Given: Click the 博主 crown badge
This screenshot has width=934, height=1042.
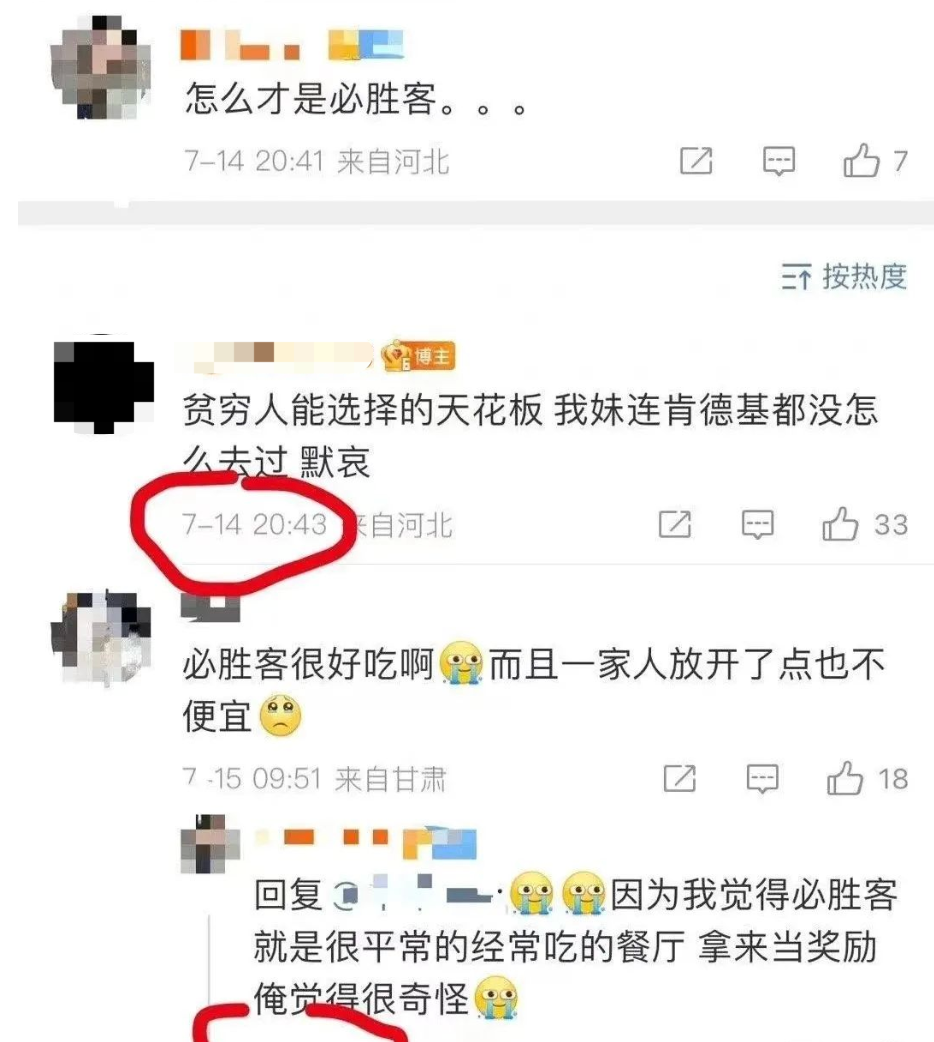Looking at the screenshot, I should pos(418,358).
